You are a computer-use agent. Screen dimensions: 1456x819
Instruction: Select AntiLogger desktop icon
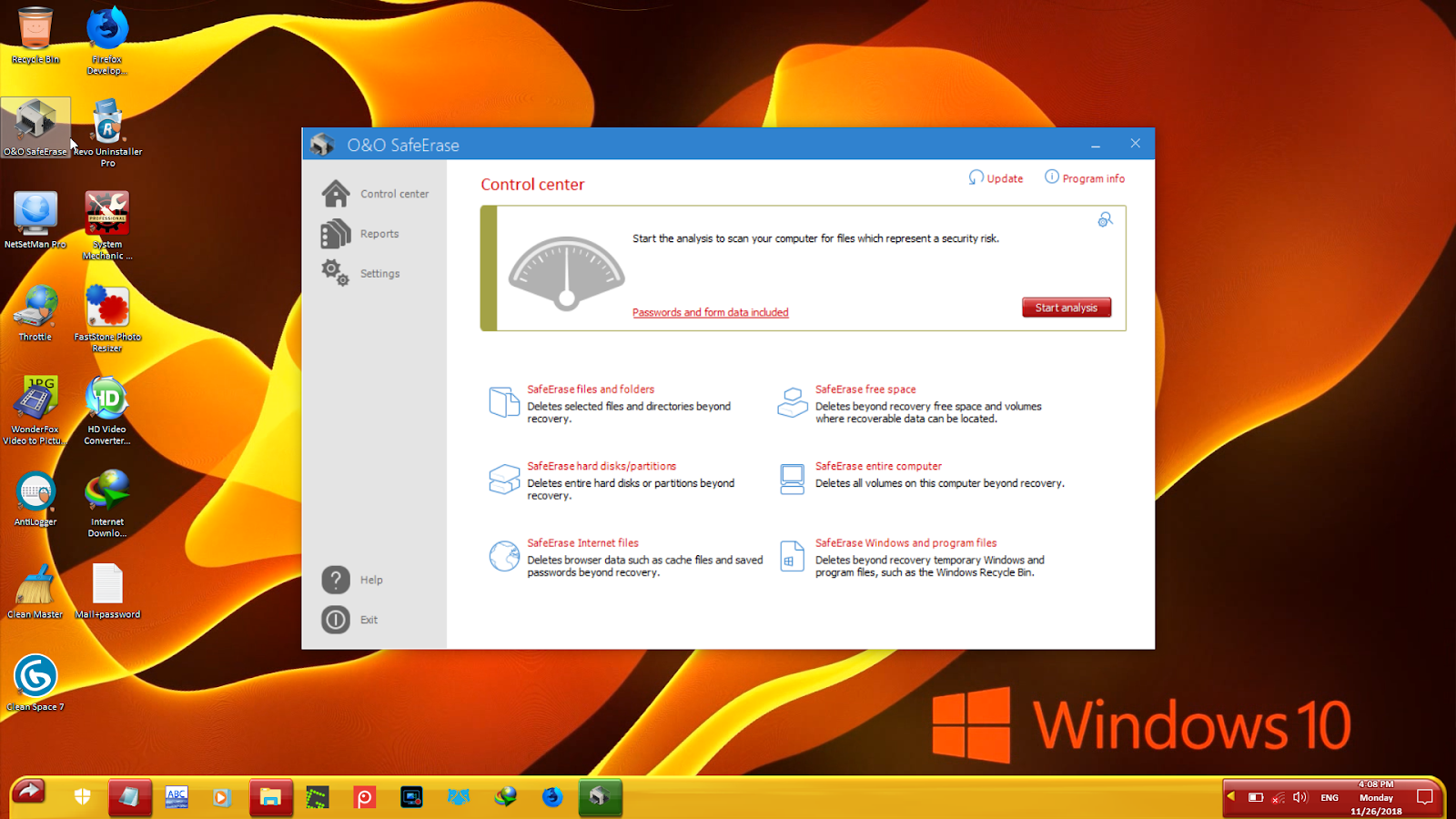[35, 498]
